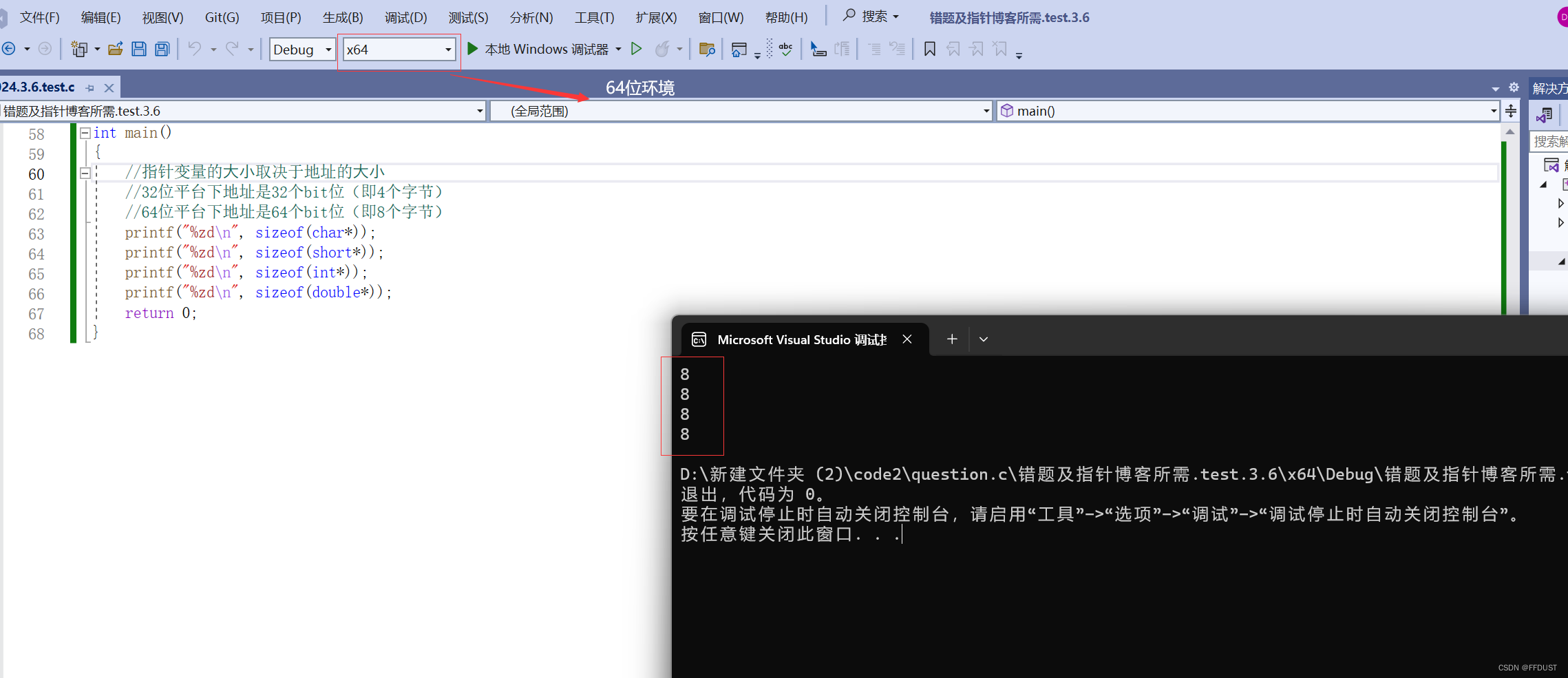Click the browser window toolbar icon
This screenshot has height=678, width=1568.
(x=739, y=50)
